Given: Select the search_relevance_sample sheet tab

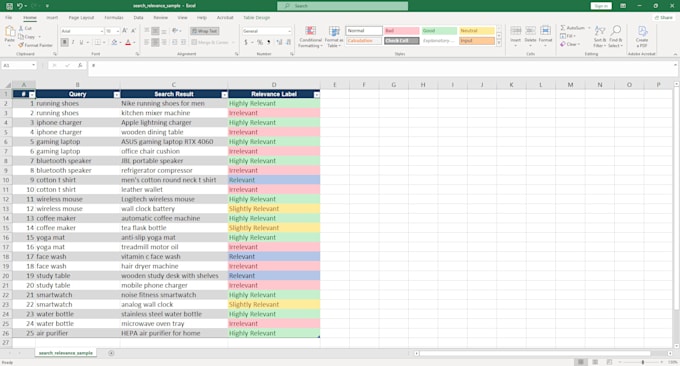Looking at the screenshot, I should point(66,353).
